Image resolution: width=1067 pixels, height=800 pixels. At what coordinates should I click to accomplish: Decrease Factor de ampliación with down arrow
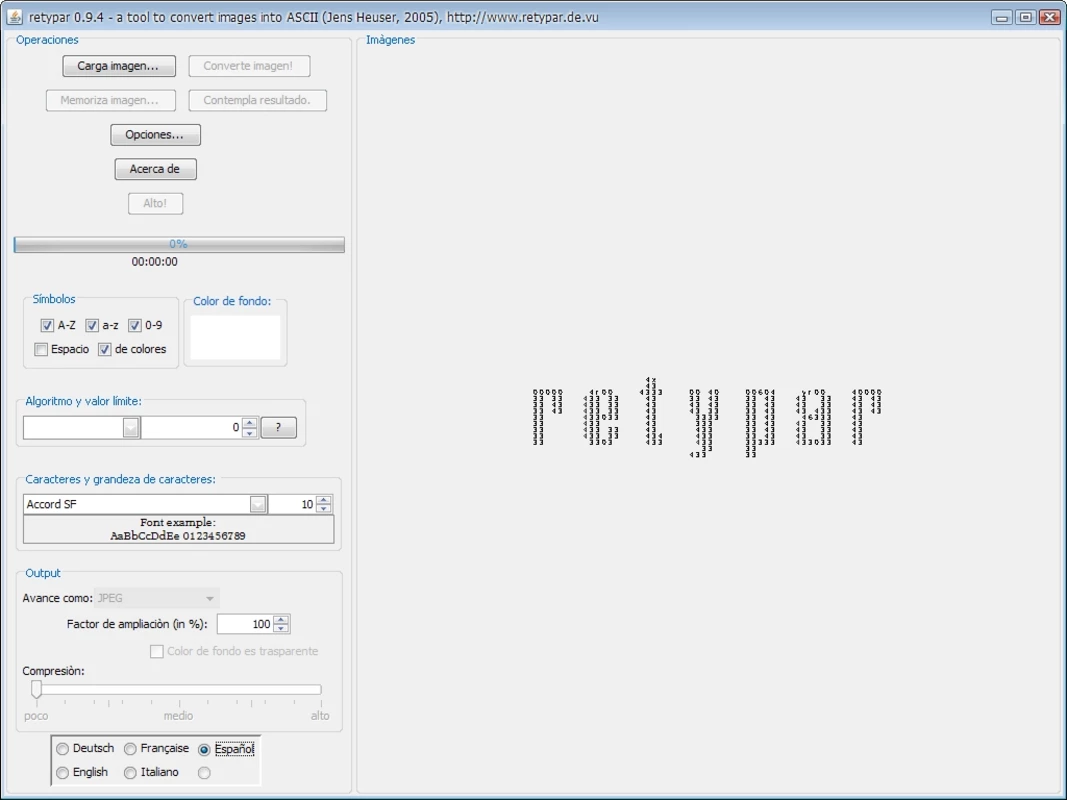click(281, 629)
